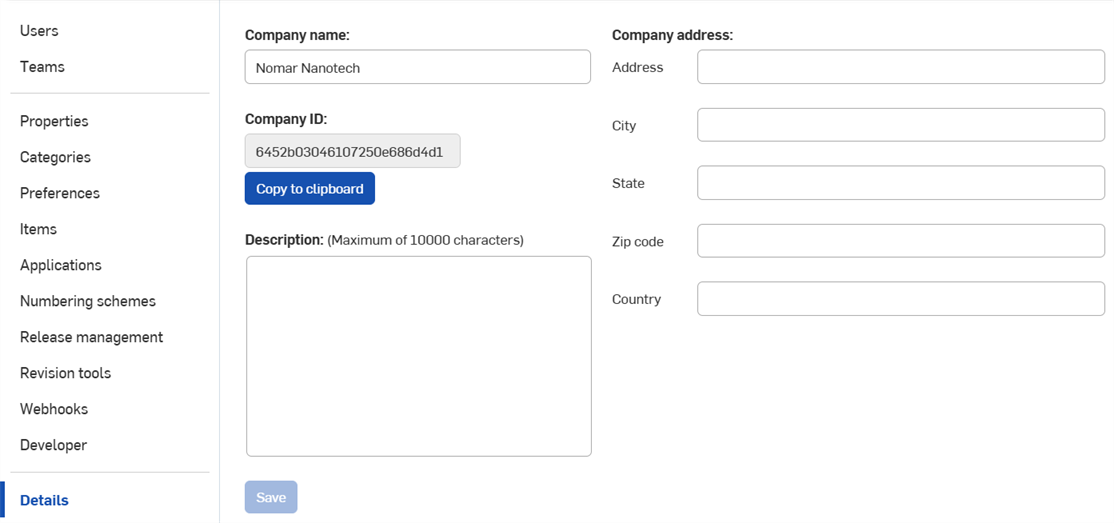Open the Developer section
Viewport: 1114px width, 523px height.
click(53, 445)
